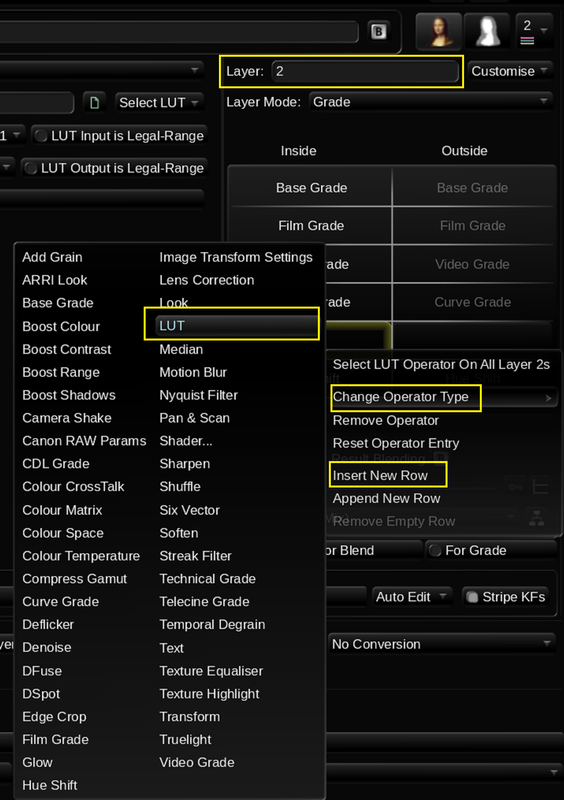The width and height of the screenshot is (564, 800).
Task: Open the Customise dropdown
Action: click(509, 71)
